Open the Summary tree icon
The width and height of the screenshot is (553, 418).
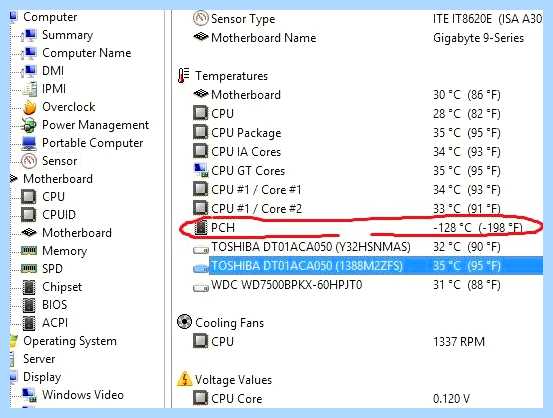[29, 35]
